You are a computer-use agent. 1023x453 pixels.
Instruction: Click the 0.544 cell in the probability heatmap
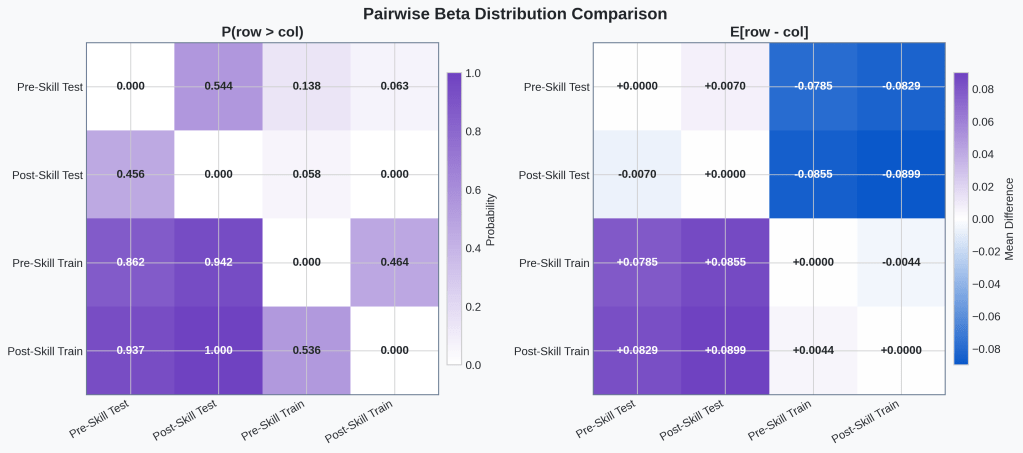[x=218, y=86]
